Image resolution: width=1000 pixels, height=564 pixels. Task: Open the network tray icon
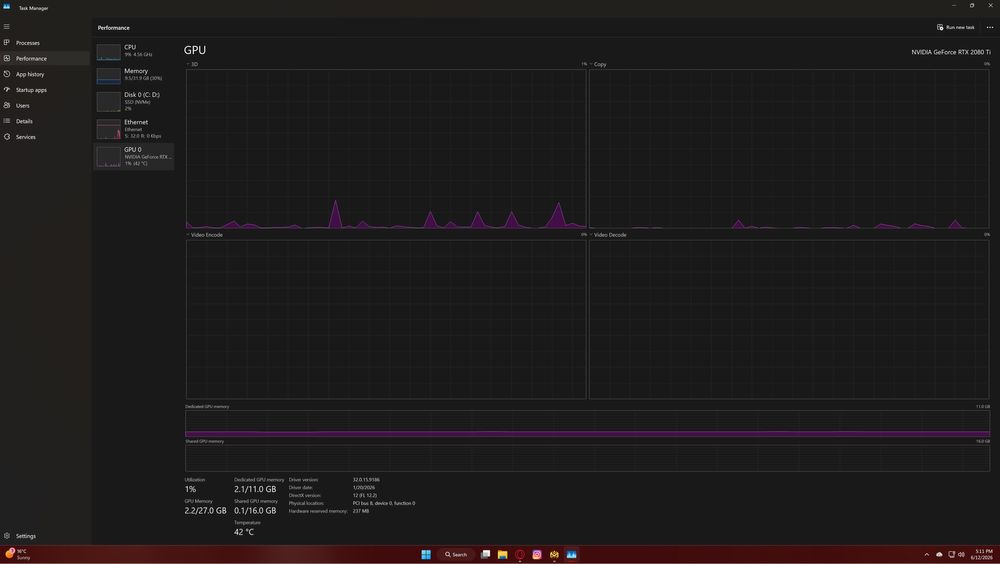point(951,554)
